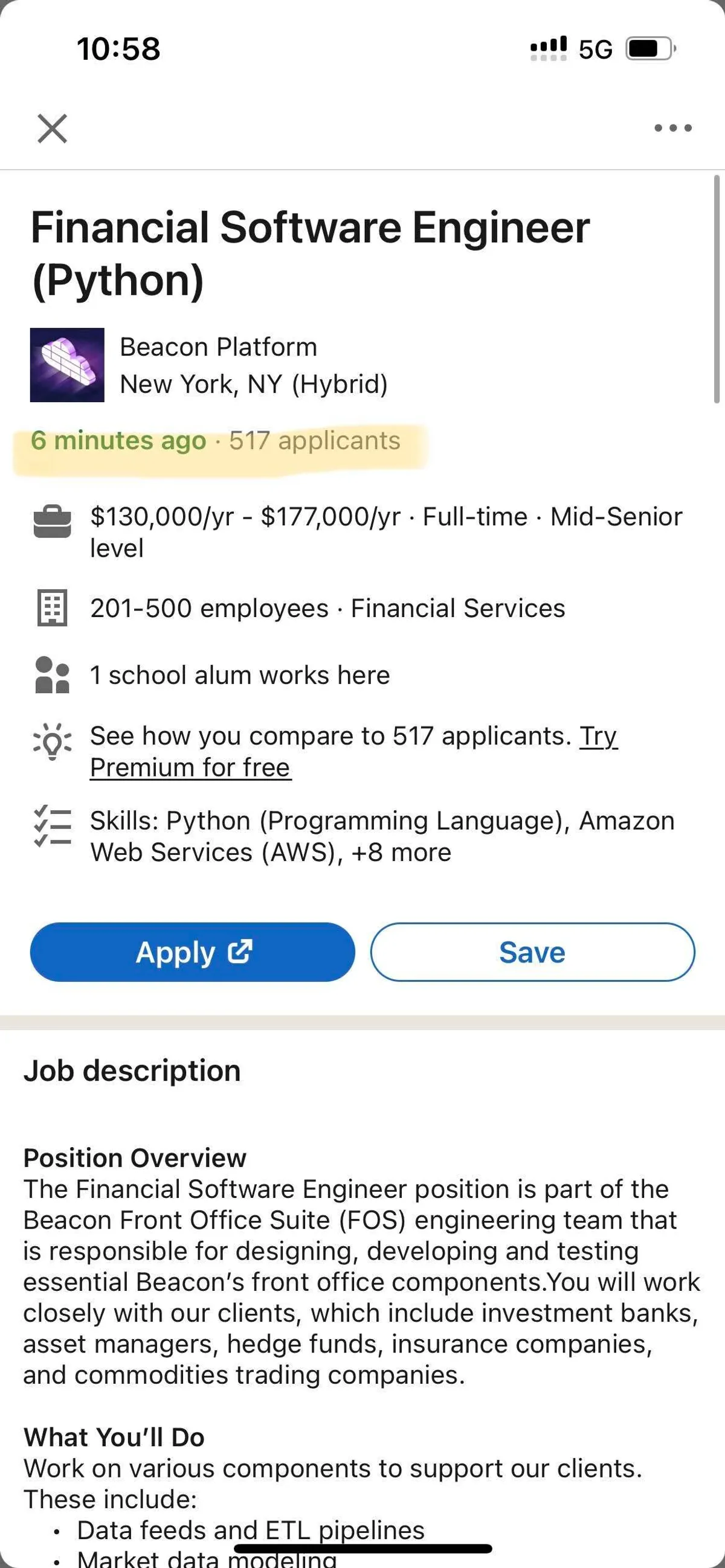Tap the Beacon Platform company name
The height and width of the screenshot is (1568, 725).
pyautogui.click(x=218, y=347)
